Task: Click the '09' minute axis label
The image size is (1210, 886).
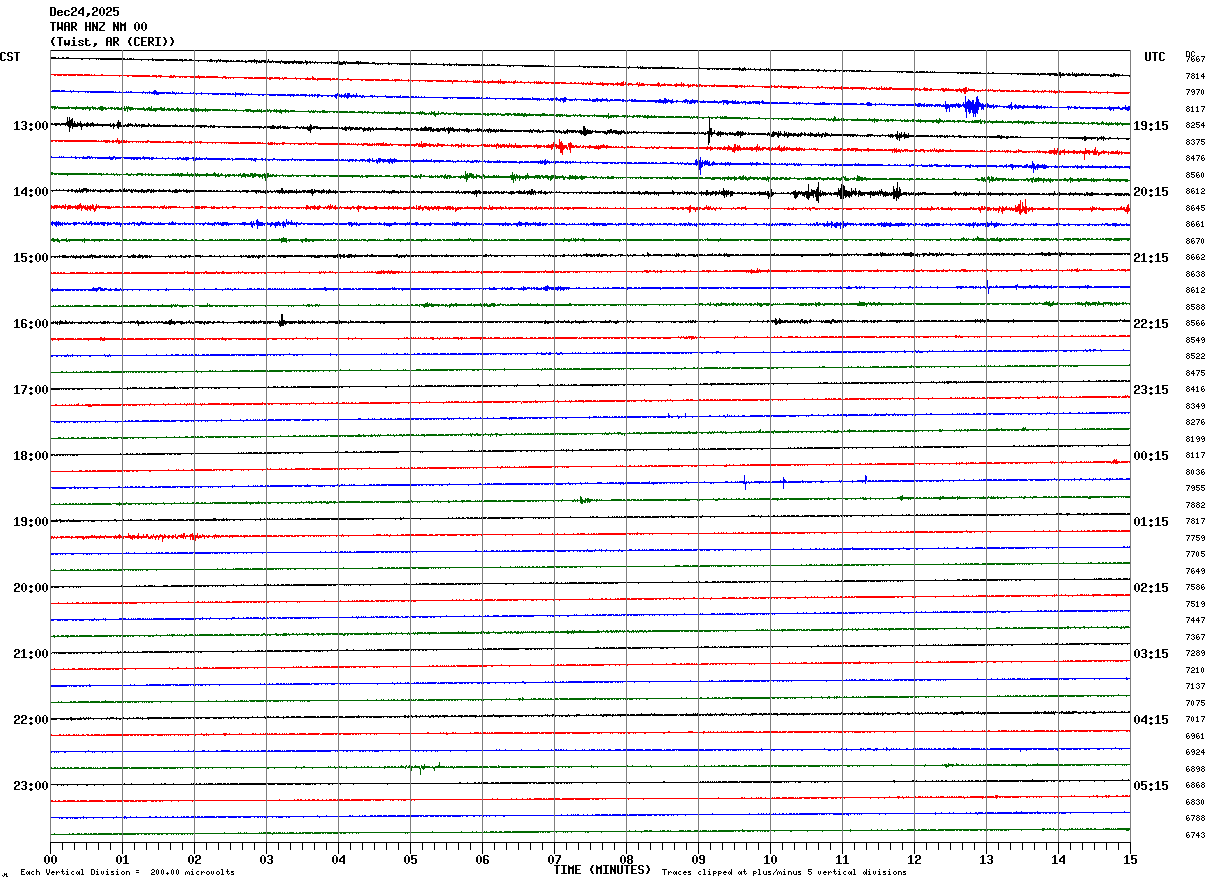Action: click(x=698, y=860)
